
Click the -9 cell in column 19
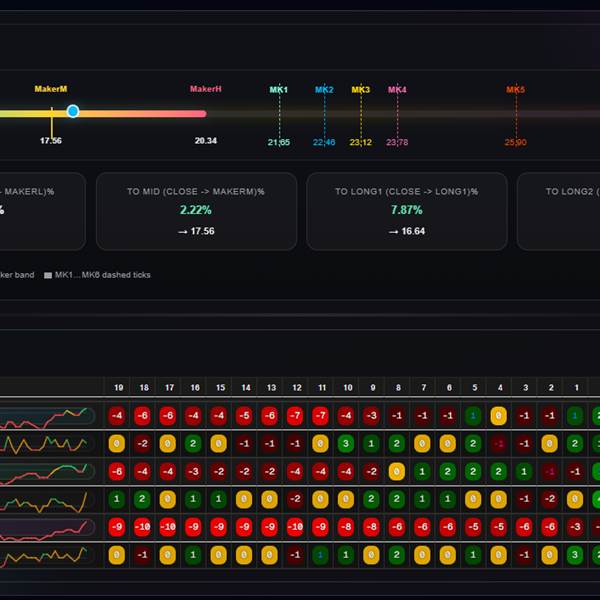[117, 527]
